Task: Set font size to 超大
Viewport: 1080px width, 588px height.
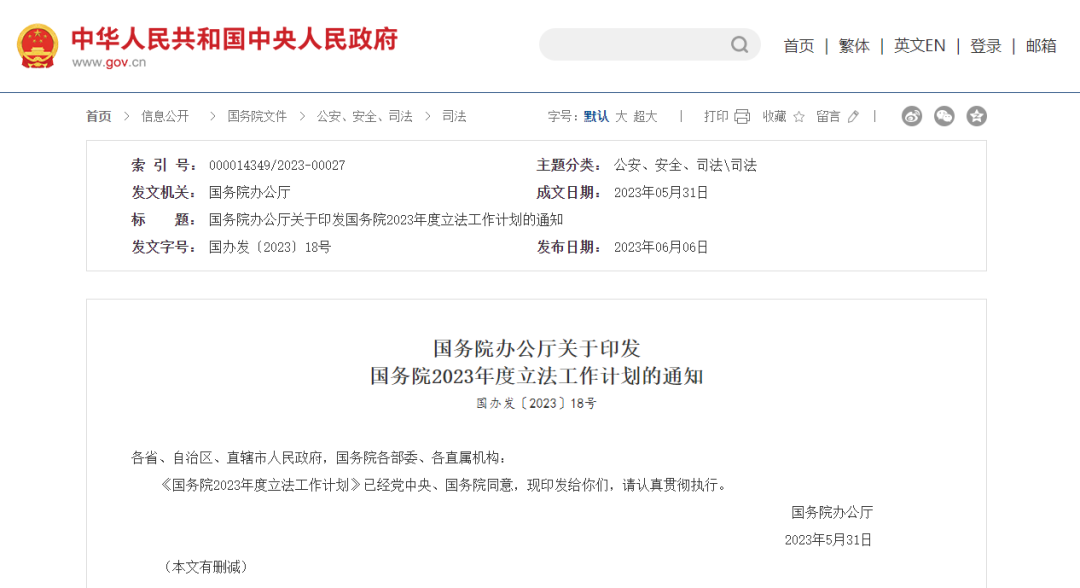Action: coord(645,116)
